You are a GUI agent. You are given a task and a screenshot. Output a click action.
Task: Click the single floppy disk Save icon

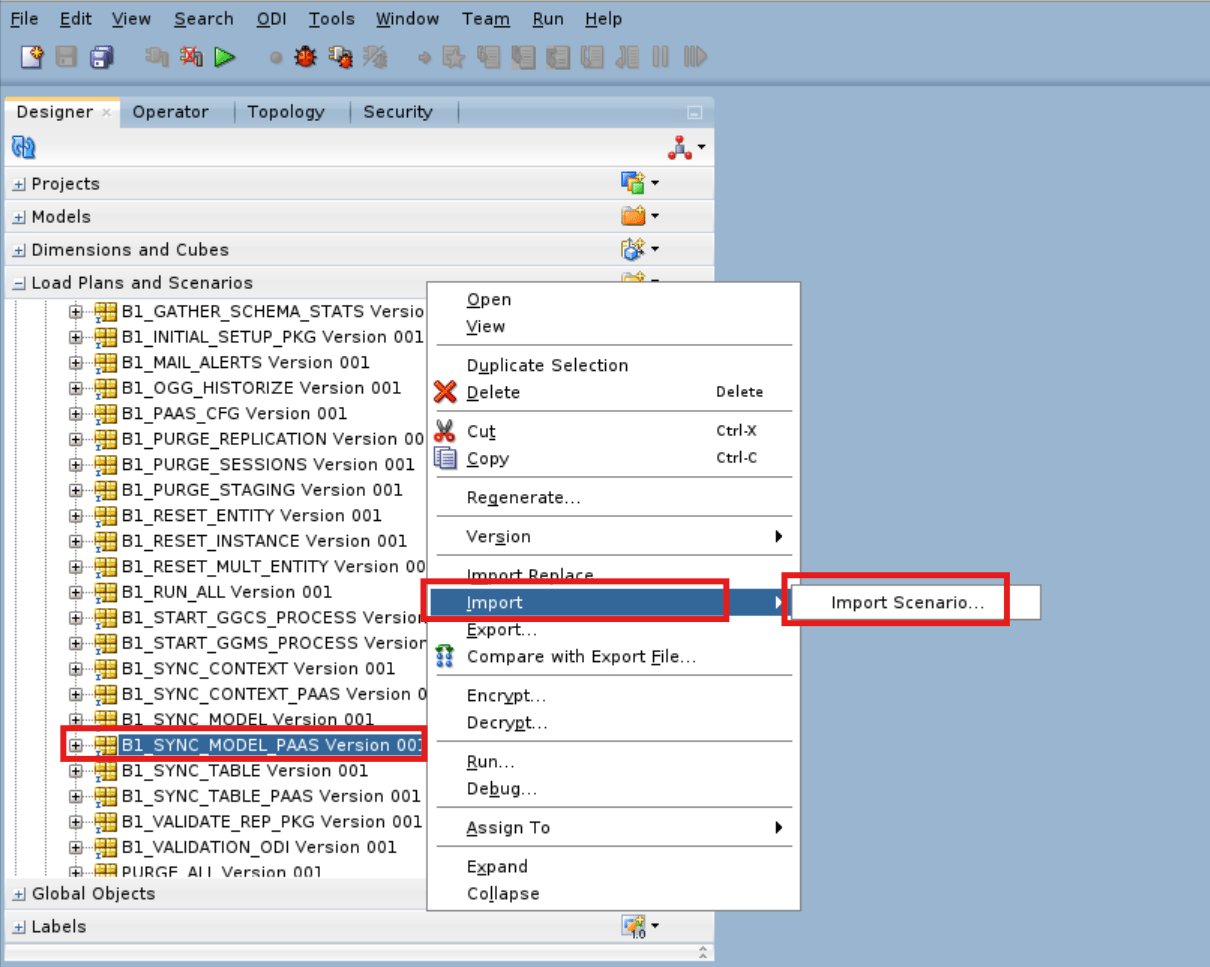click(x=66, y=57)
